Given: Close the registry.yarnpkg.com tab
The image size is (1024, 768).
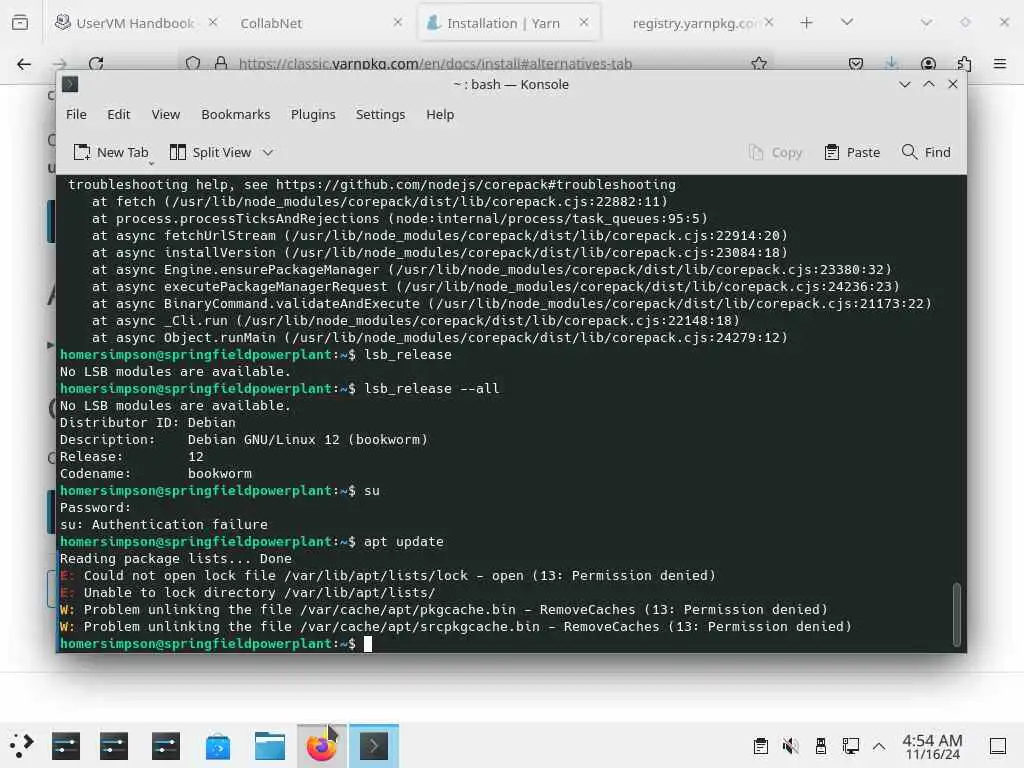Looking at the screenshot, I should click(769, 22).
